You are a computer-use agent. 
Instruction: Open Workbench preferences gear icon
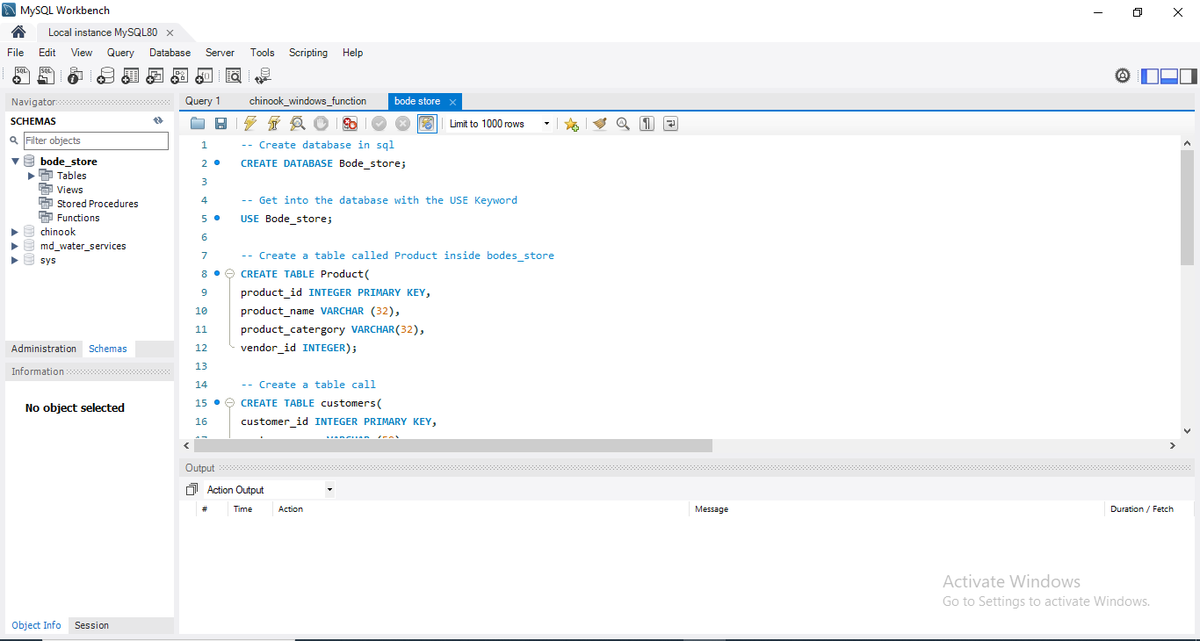(x=1122, y=76)
